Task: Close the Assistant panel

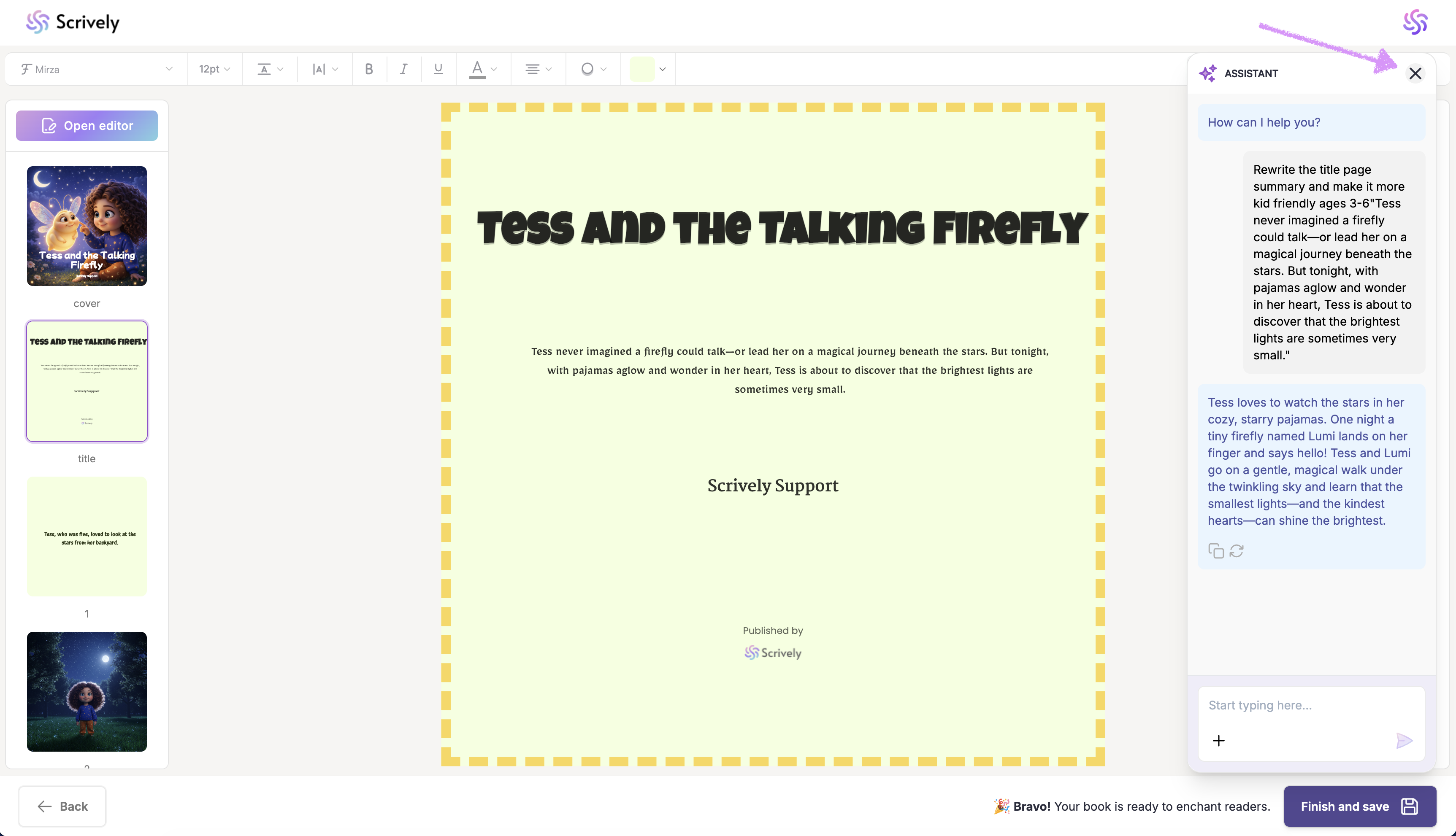Action: tap(1415, 73)
